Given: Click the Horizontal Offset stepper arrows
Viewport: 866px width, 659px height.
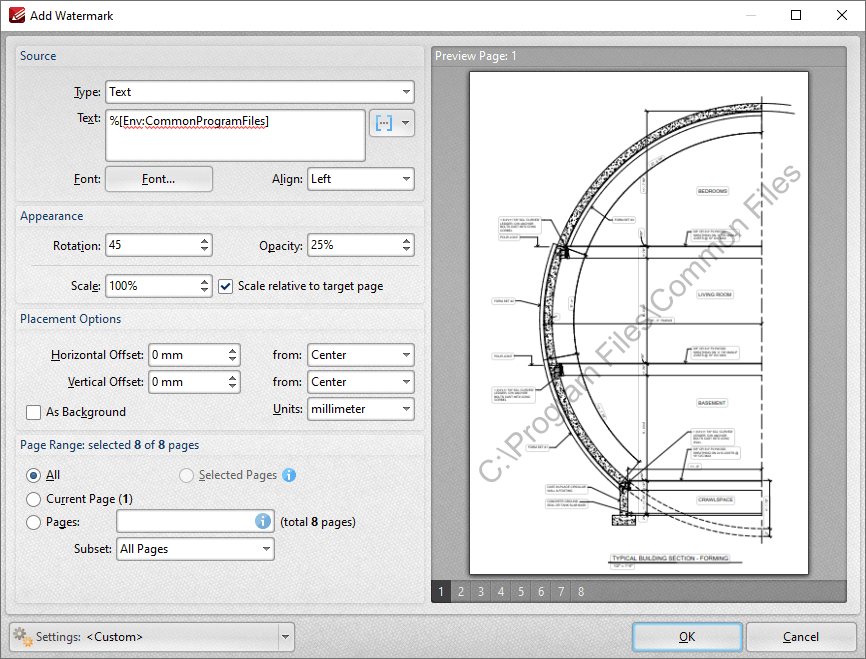Looking at the screenshot, I should tap(233, 355).
